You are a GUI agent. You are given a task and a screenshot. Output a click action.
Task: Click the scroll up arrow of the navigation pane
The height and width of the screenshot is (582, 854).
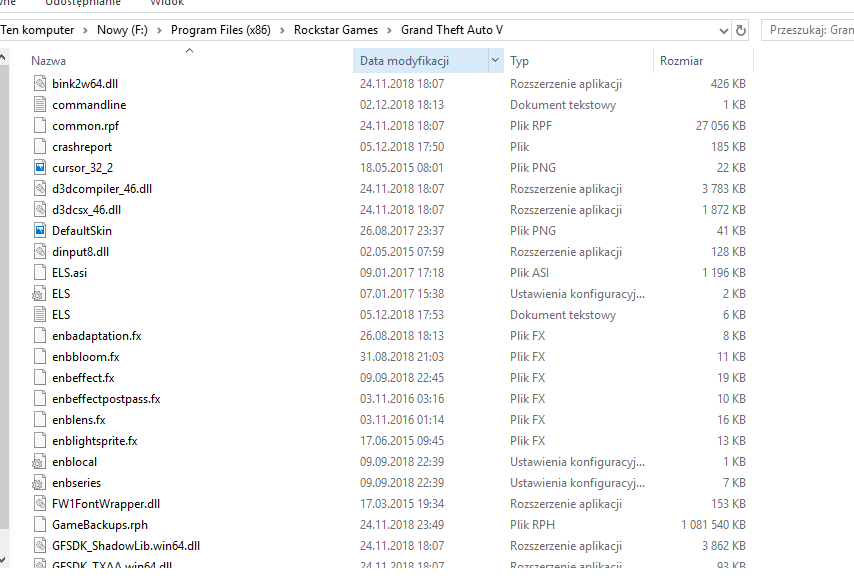3,57
